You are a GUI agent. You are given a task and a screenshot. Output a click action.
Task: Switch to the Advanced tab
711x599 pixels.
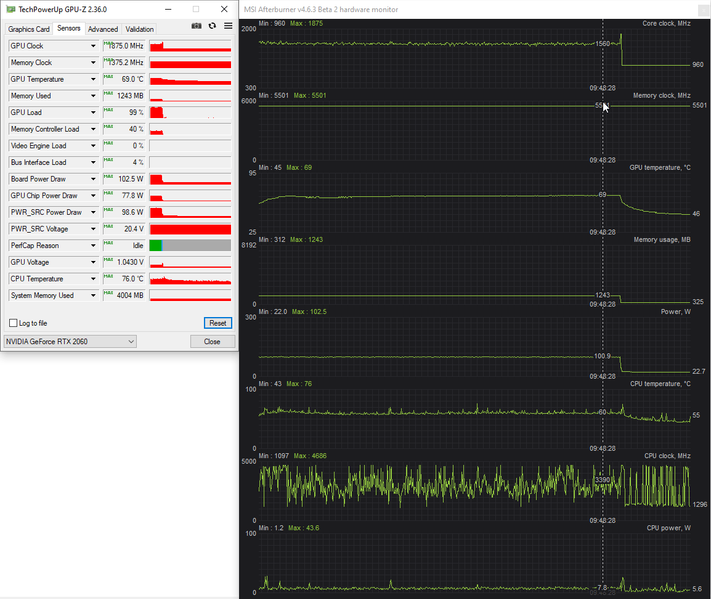point(103,29)
